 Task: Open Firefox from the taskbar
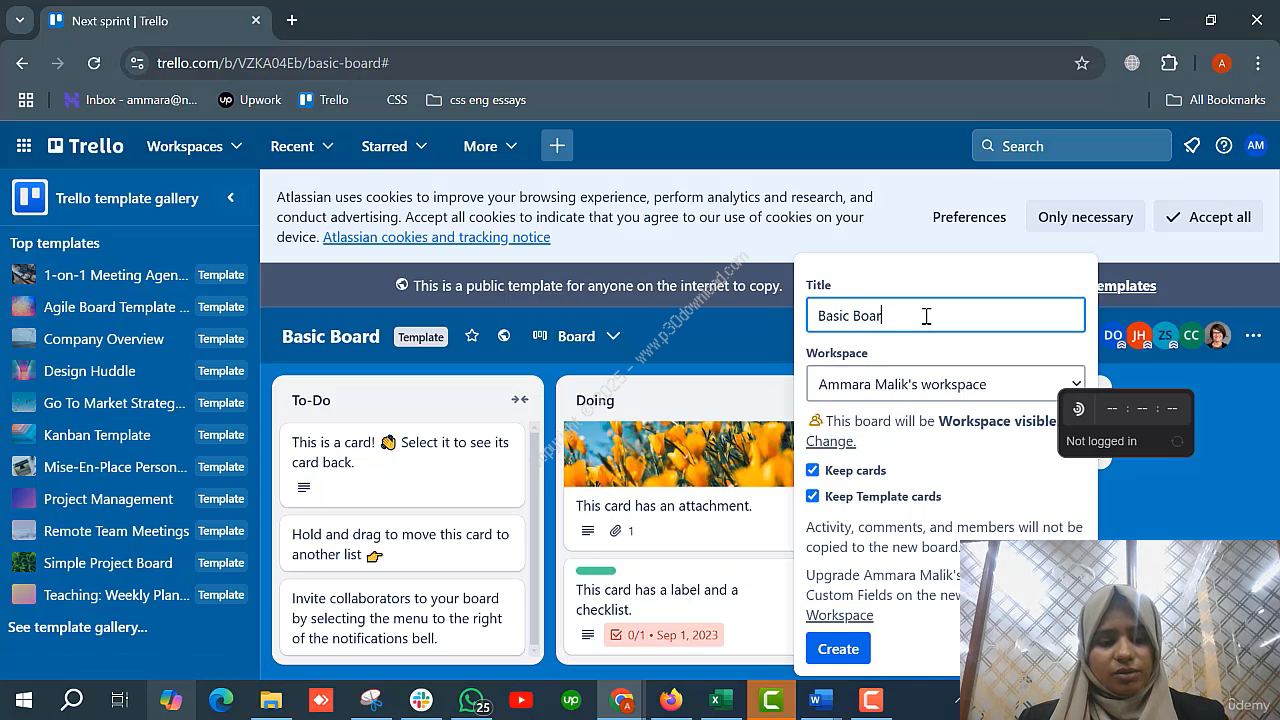pyautogui.click(x=671, y=700)
